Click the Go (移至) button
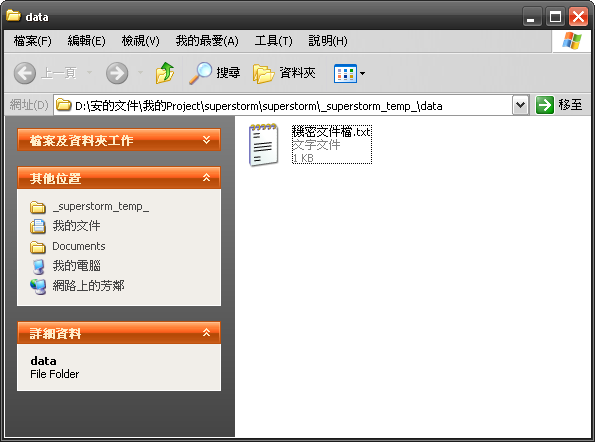The width and height of the screenshot is (595, 442). [x=559, y=105]
